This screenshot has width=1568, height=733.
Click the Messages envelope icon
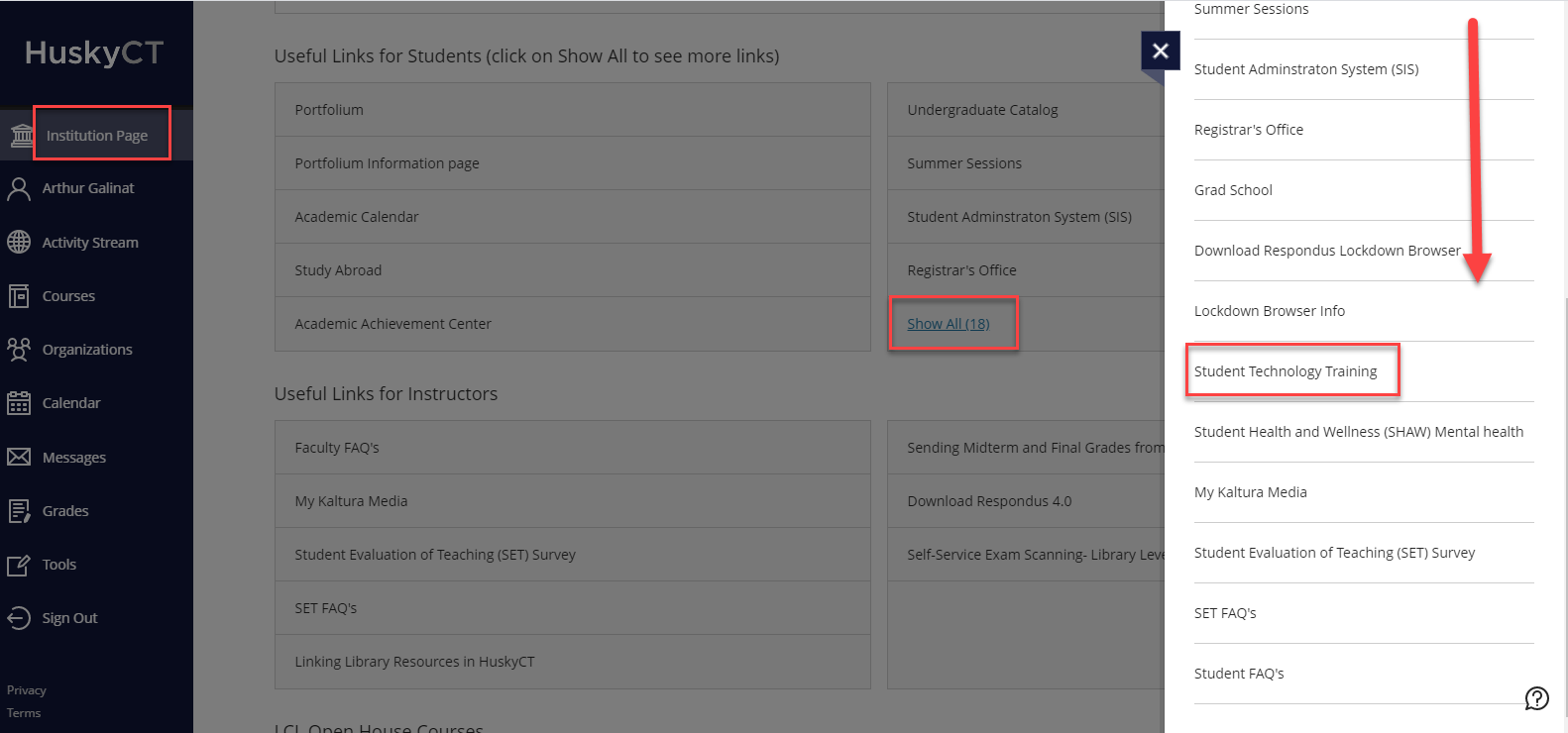point(19,457)
